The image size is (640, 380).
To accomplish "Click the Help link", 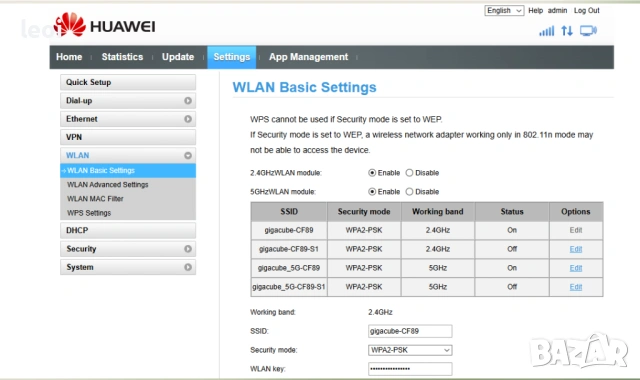I will [535, 11].
